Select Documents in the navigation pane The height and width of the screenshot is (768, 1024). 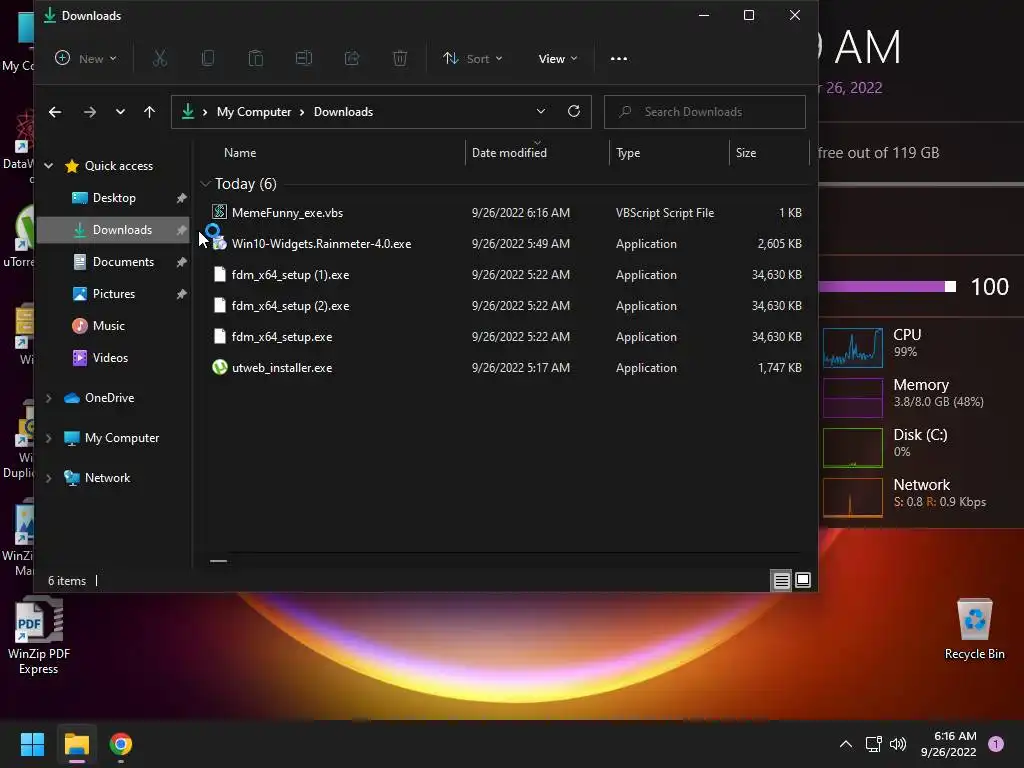[x=114, y=262]
